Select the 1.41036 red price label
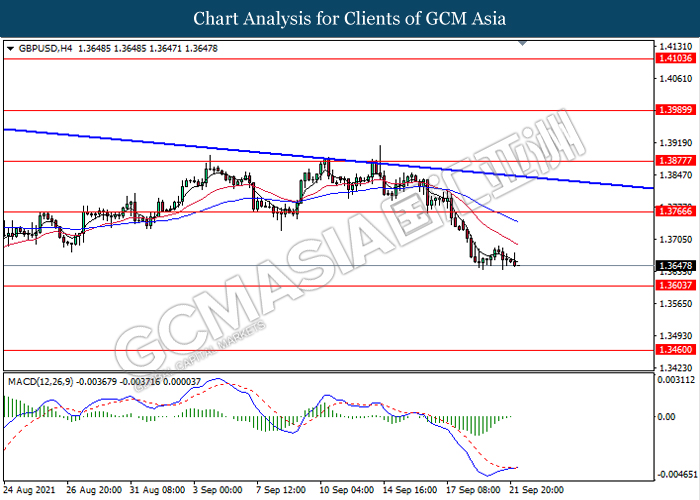This screenshot has height=500, width=700. pos(675,58)
